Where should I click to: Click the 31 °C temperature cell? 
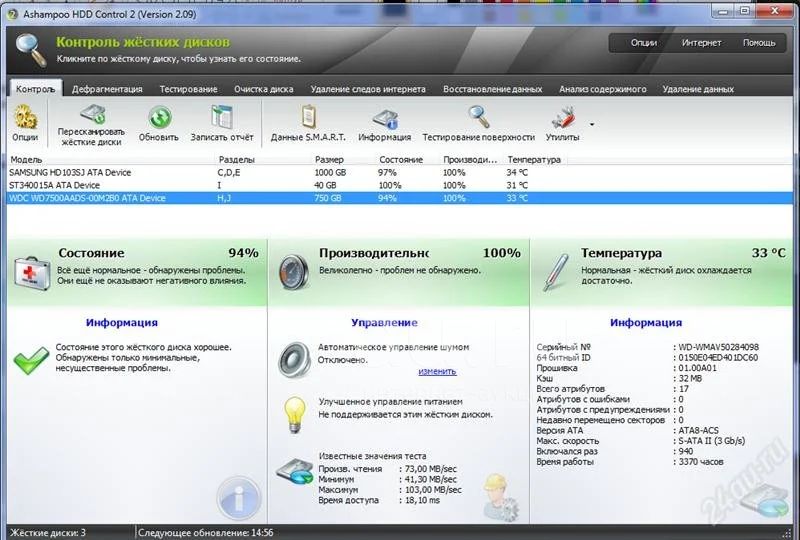(x=517, y=185)
